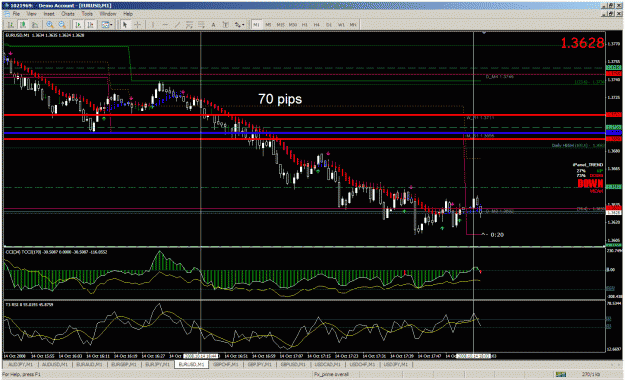Click the connection status bars icon
The width and height of the screenshot is (625, 380).
pos(561,374)
